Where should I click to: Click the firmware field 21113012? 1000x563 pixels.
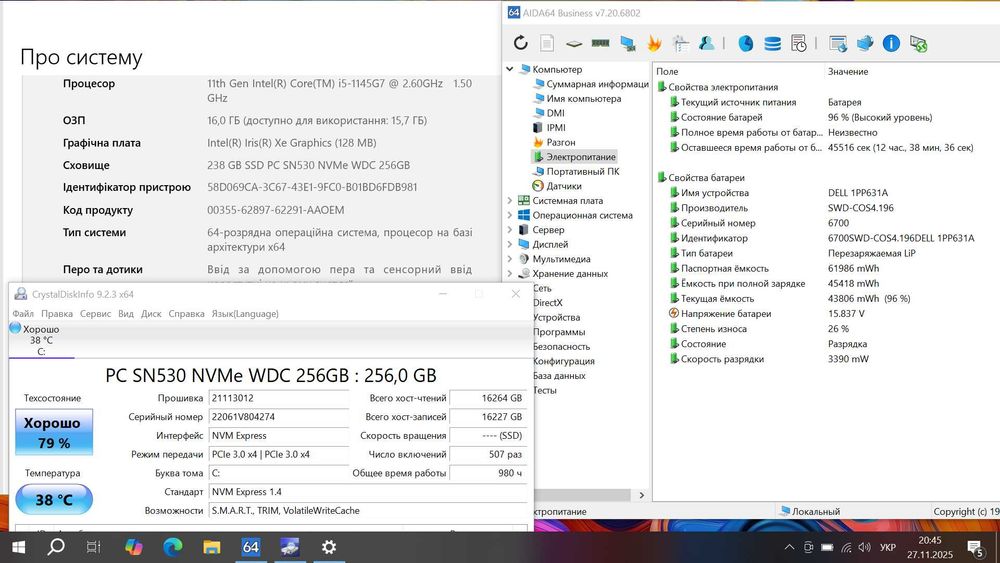pos(279,398)
